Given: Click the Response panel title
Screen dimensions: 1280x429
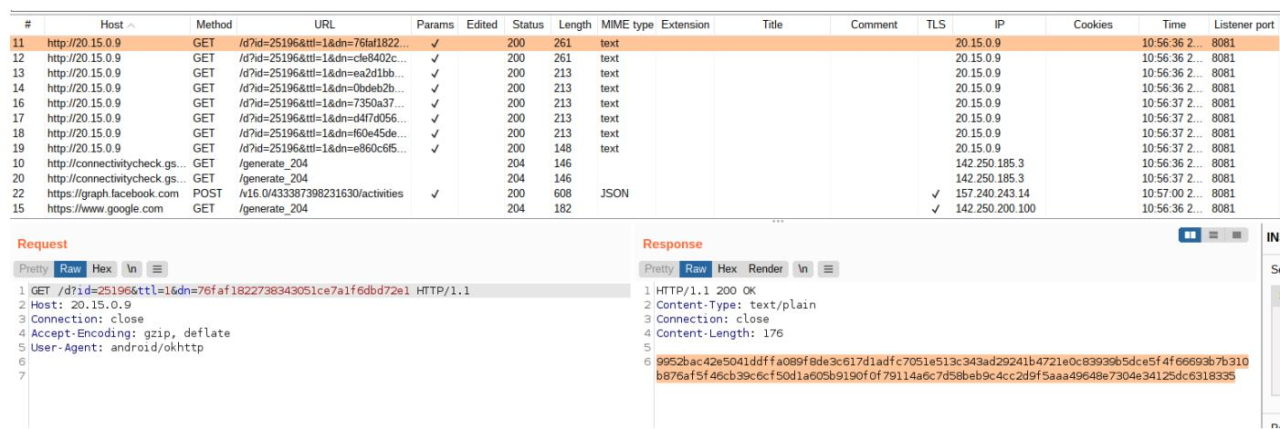Looking at the screenshot, I should (673, 244).
